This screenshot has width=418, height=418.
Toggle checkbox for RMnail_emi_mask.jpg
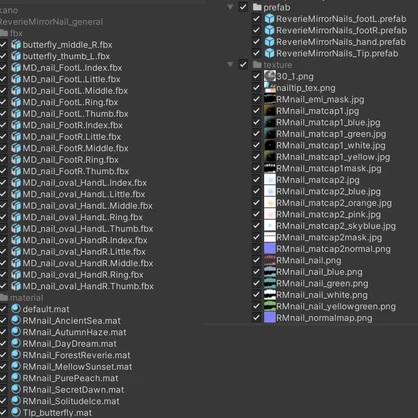pos(256,99)
